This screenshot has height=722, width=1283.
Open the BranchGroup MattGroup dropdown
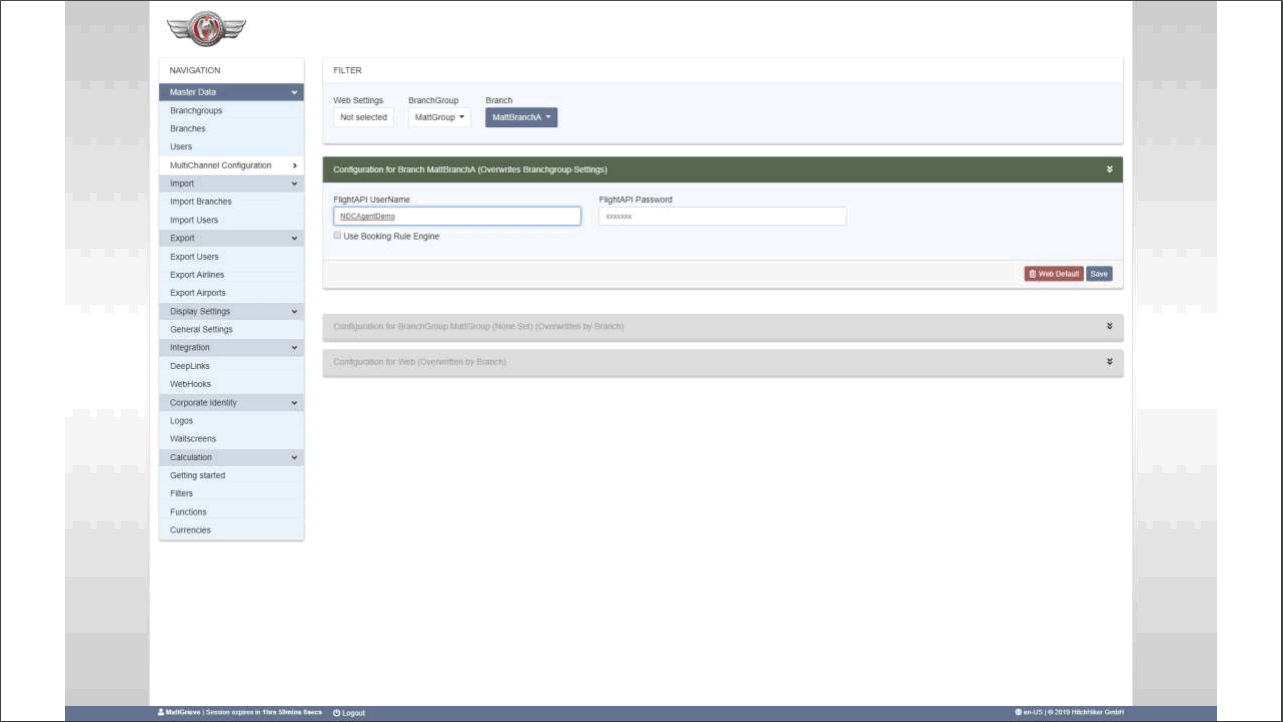[x=439, y=117]
